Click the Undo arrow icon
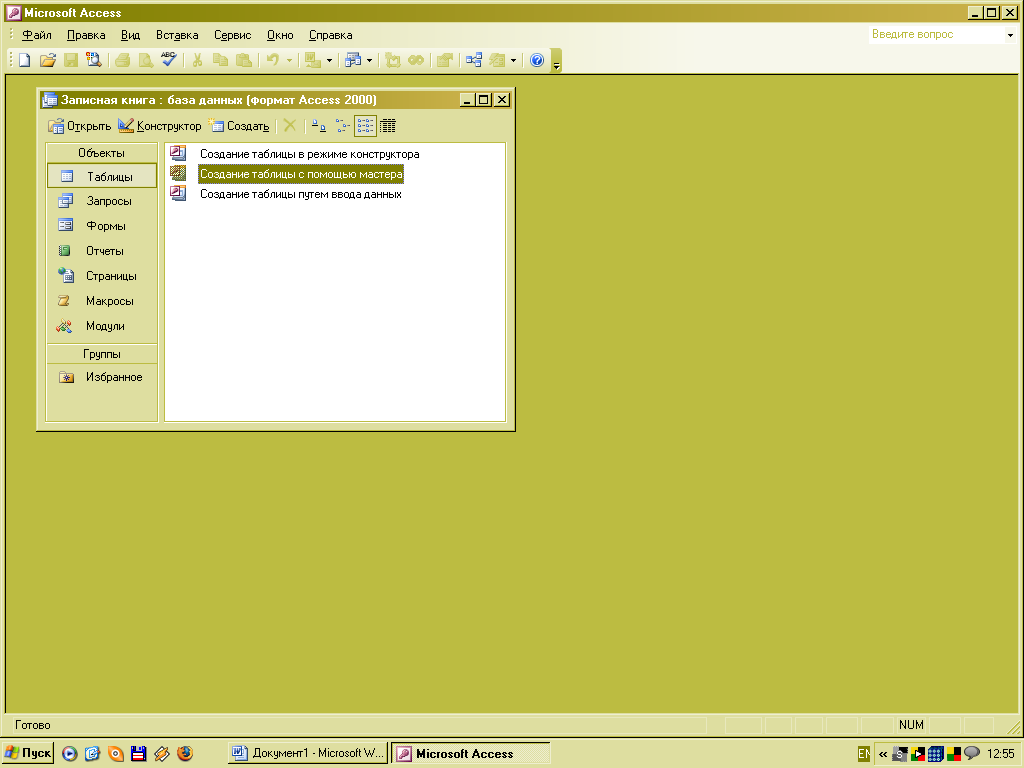The height and width of the screenshot is (768, 1024). (x=273, y=60)
